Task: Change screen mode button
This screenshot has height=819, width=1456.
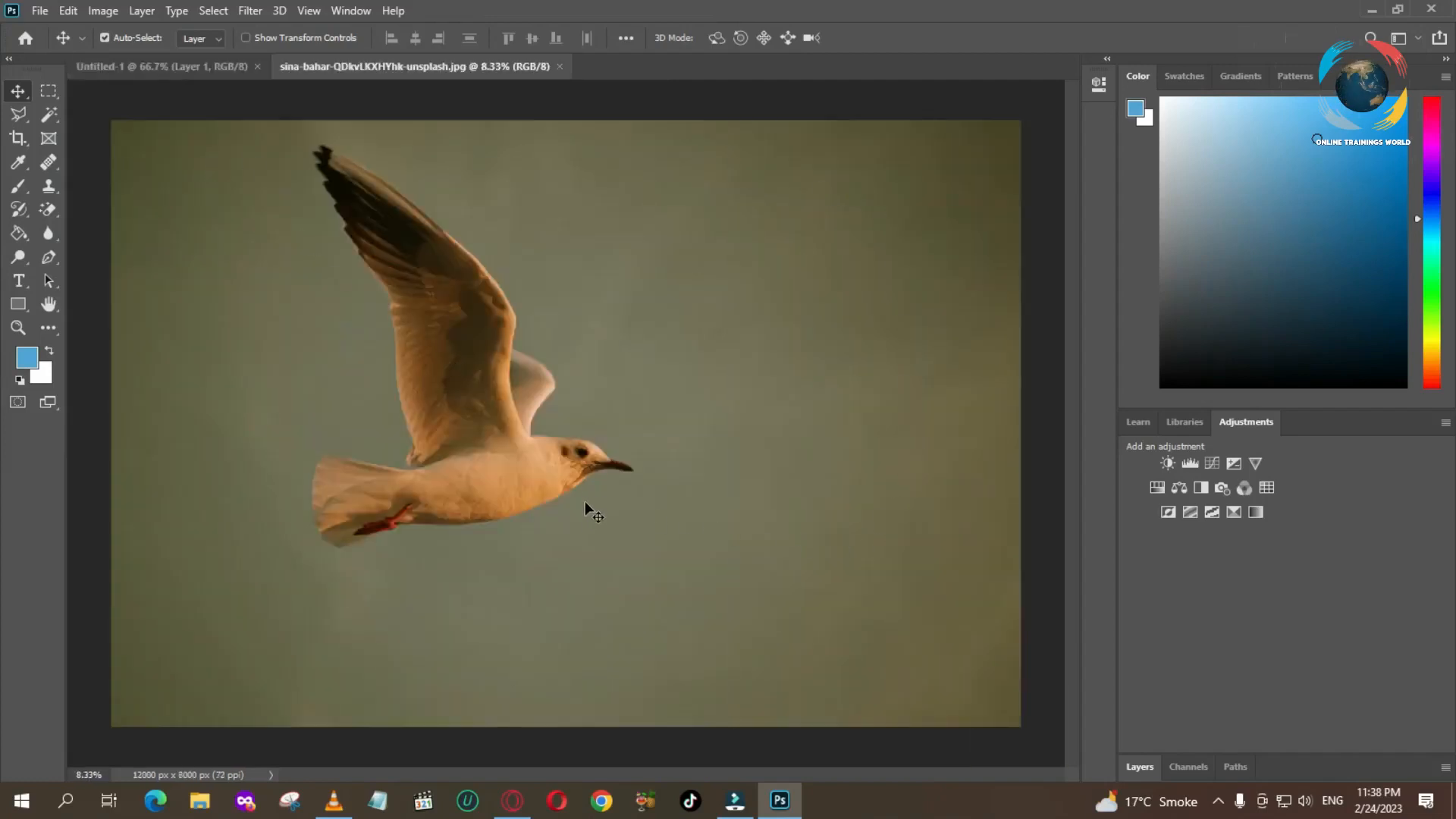Action: click(49, 402)
